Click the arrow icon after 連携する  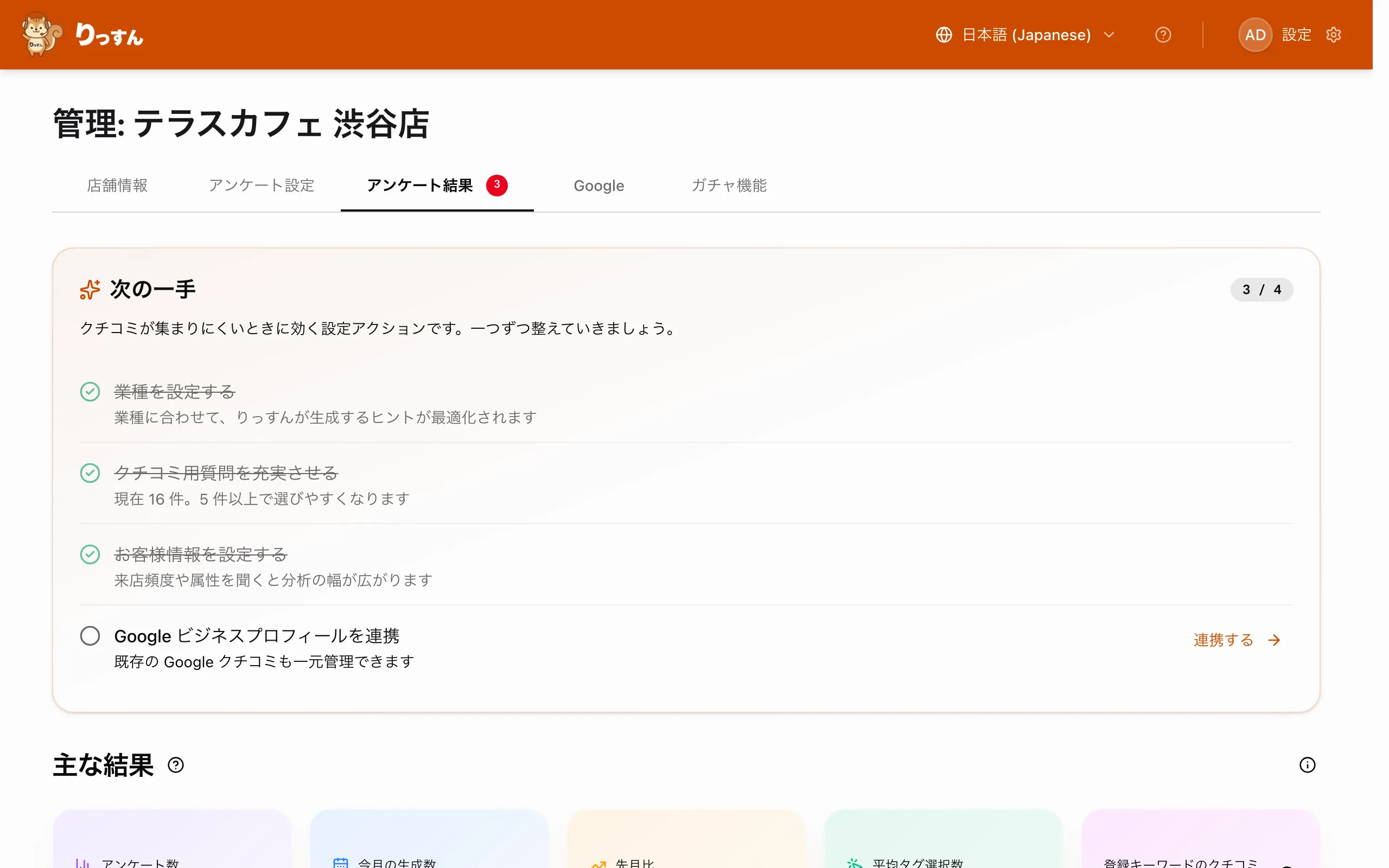click(x=1273, y=640)
